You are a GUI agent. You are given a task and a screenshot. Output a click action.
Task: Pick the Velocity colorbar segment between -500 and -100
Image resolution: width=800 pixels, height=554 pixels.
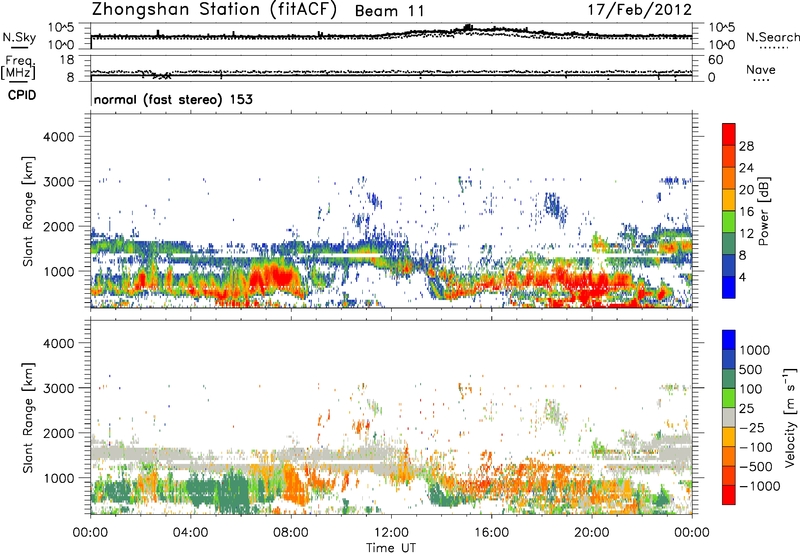[729, 457]
